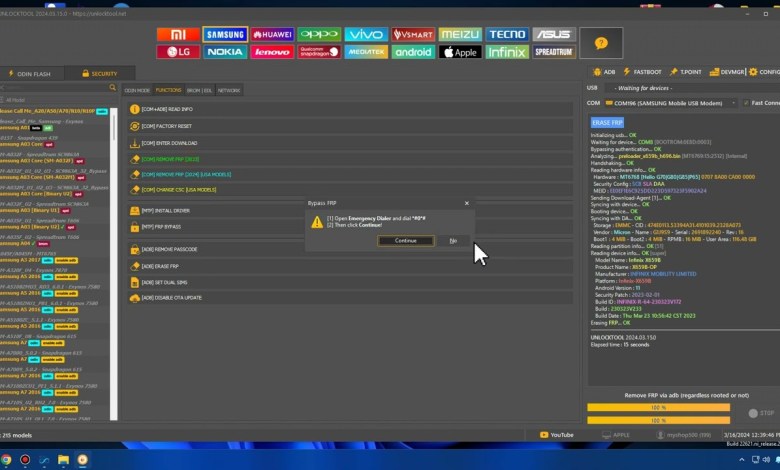
Task: Click the red record app in taskbar
Action: point(25,460)
